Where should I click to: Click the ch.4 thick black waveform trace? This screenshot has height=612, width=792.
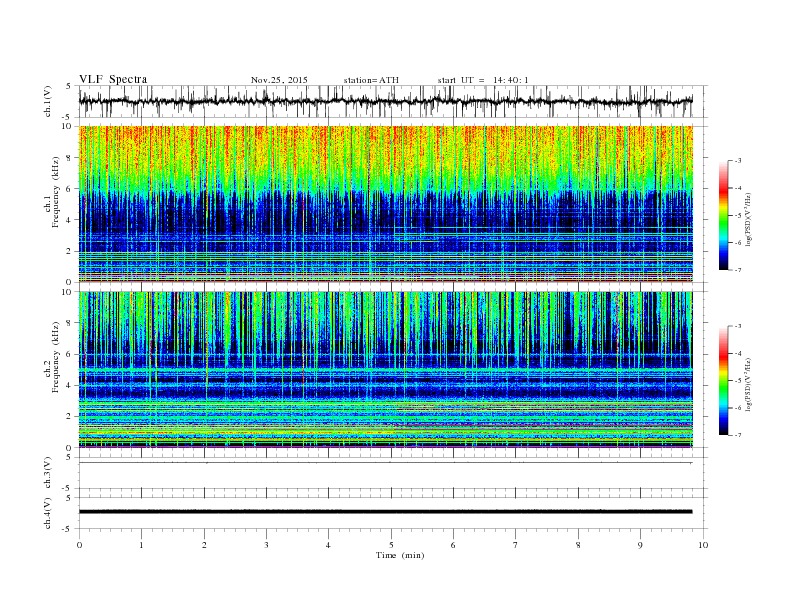click(385, 512)
